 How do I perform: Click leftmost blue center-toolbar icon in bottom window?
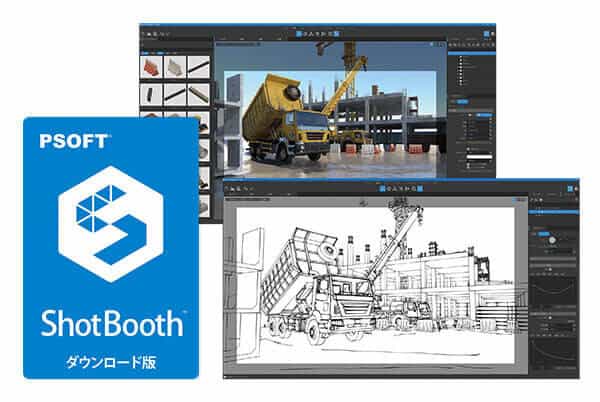[382, 188]
